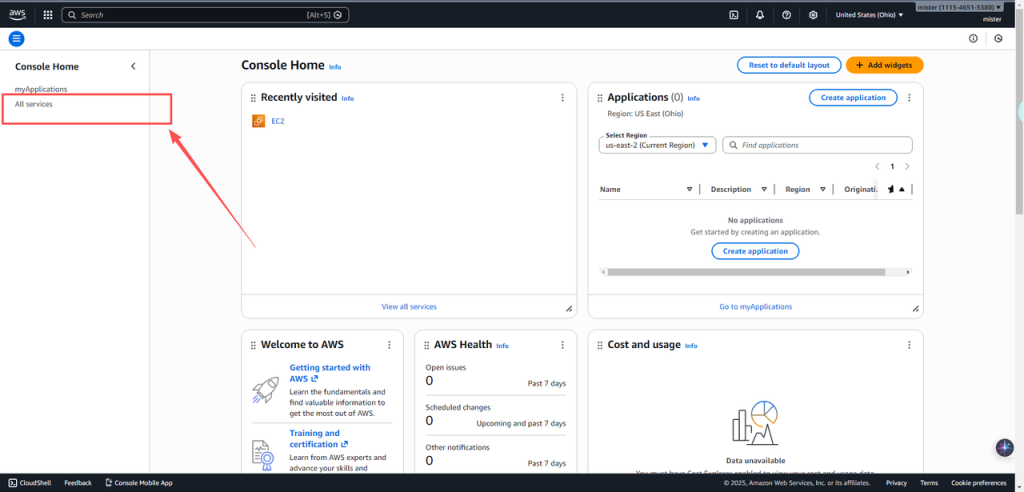Open Cookie preferences footer link
The height and width of the screenshot is (492, 1024).
[978, 483]
